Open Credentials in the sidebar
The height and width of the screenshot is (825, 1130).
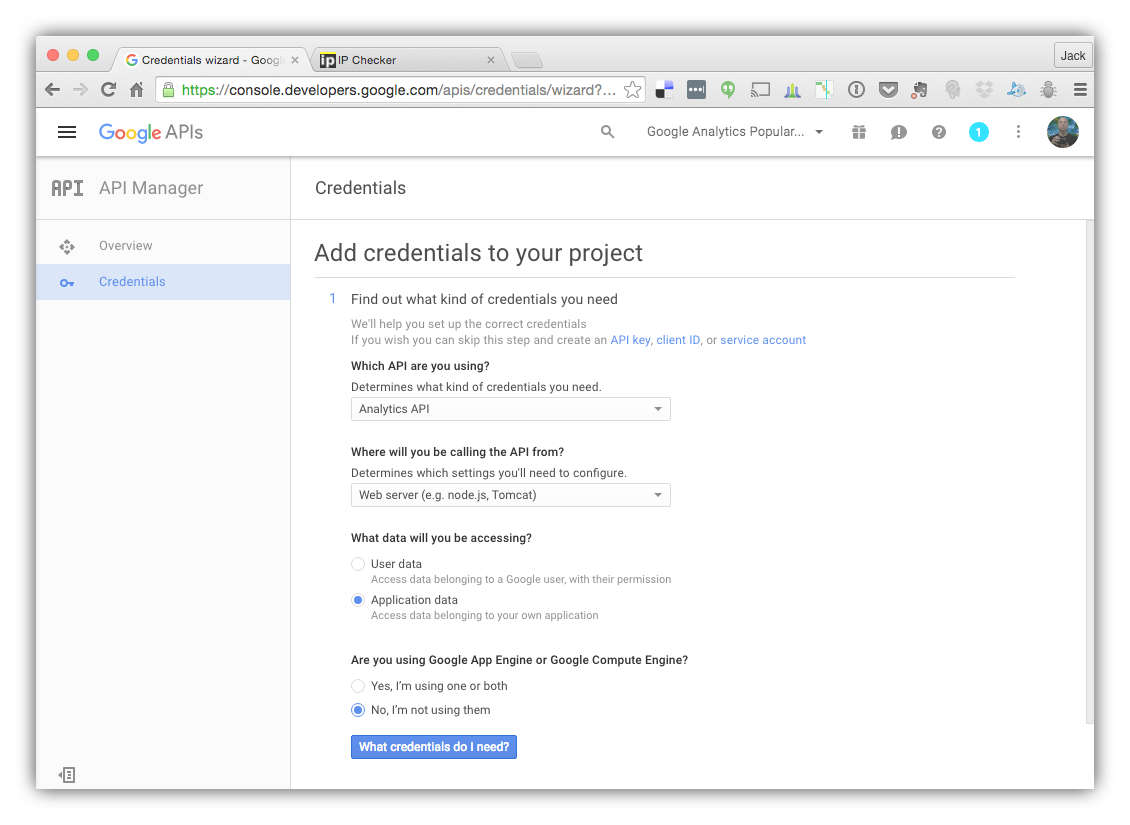coord(164,282)
